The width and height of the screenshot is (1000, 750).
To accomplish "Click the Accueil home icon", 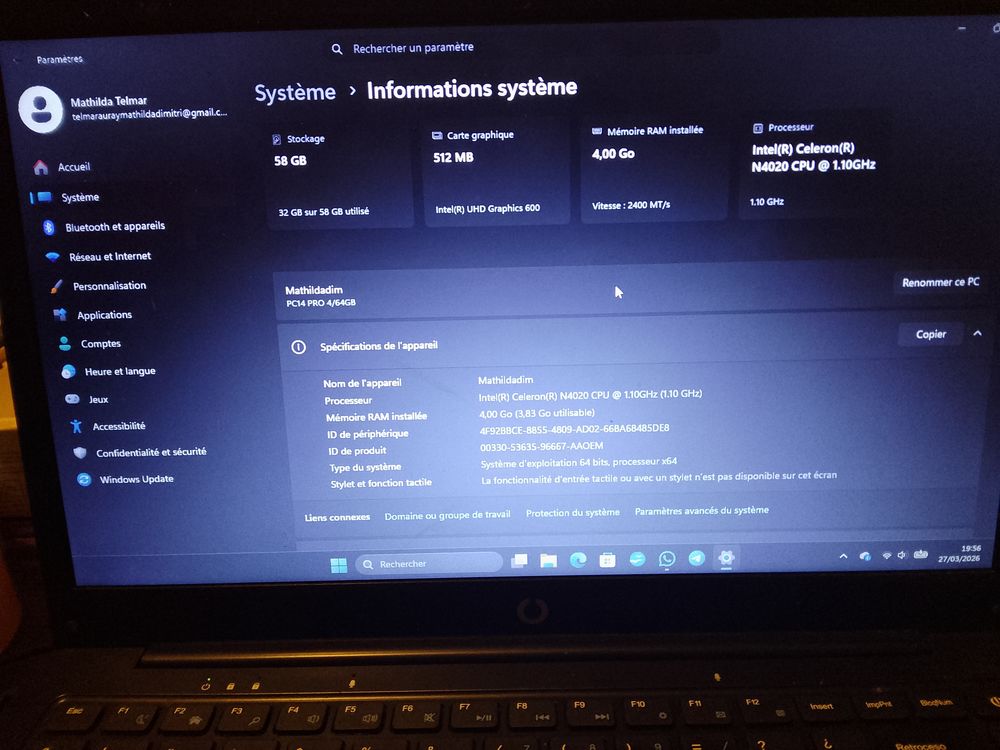I will point(41,167).
